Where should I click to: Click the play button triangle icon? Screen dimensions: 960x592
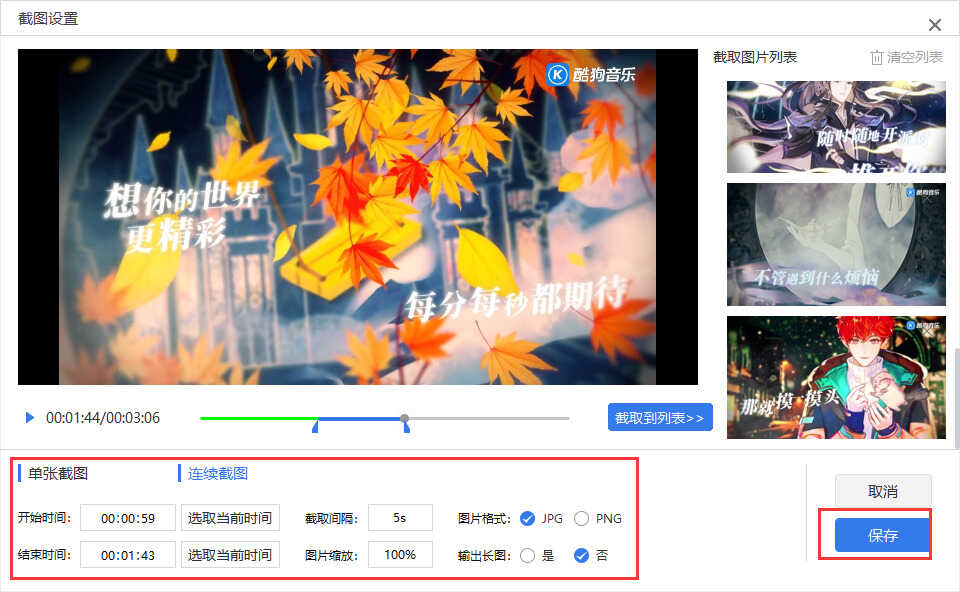coord(29,418)
